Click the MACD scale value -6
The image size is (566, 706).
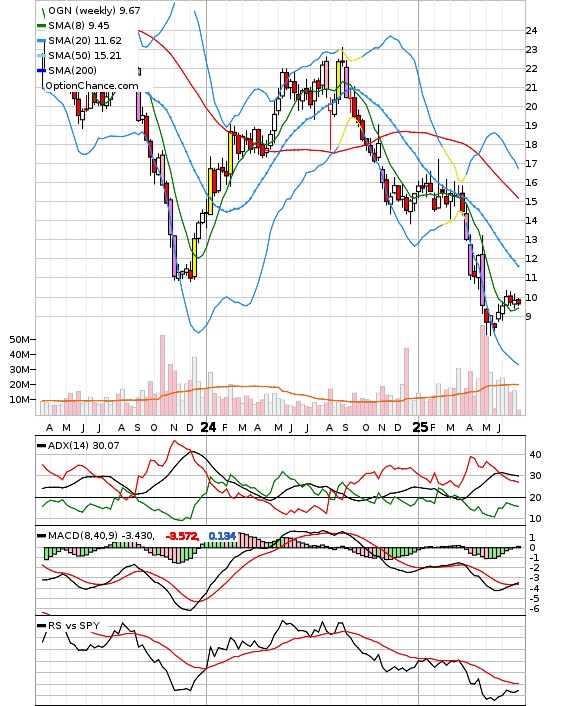[x=534, y=609]
